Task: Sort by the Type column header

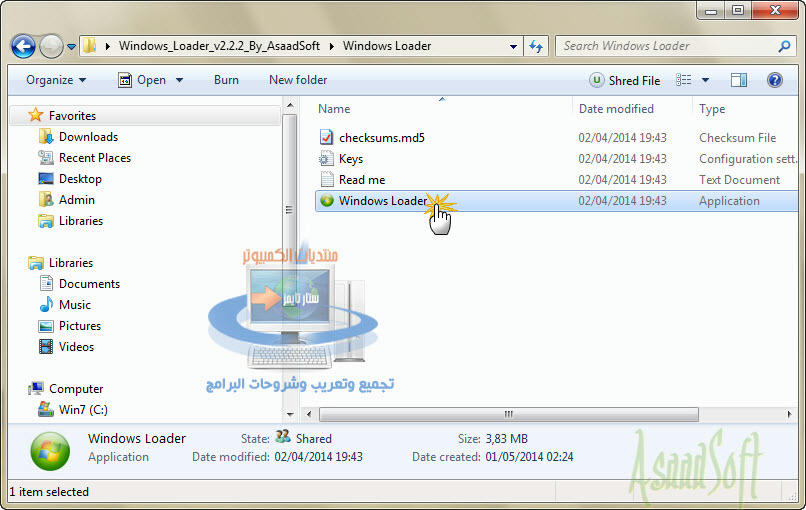Action: [712, 109]
